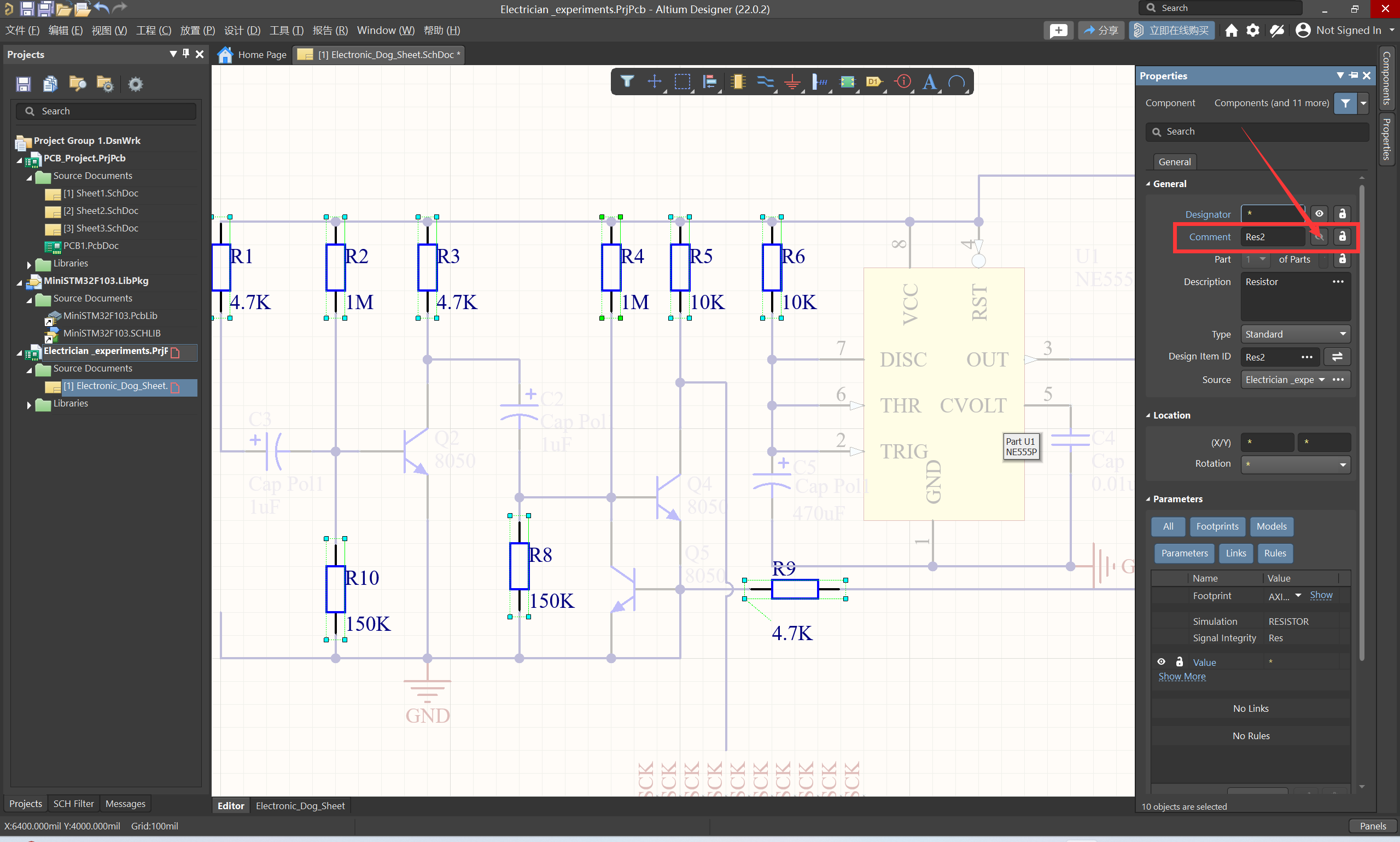The height and width of the screenshot is (842, 1400).
Task: Toggle the Comment lock icon
Action: (1341, 236)
